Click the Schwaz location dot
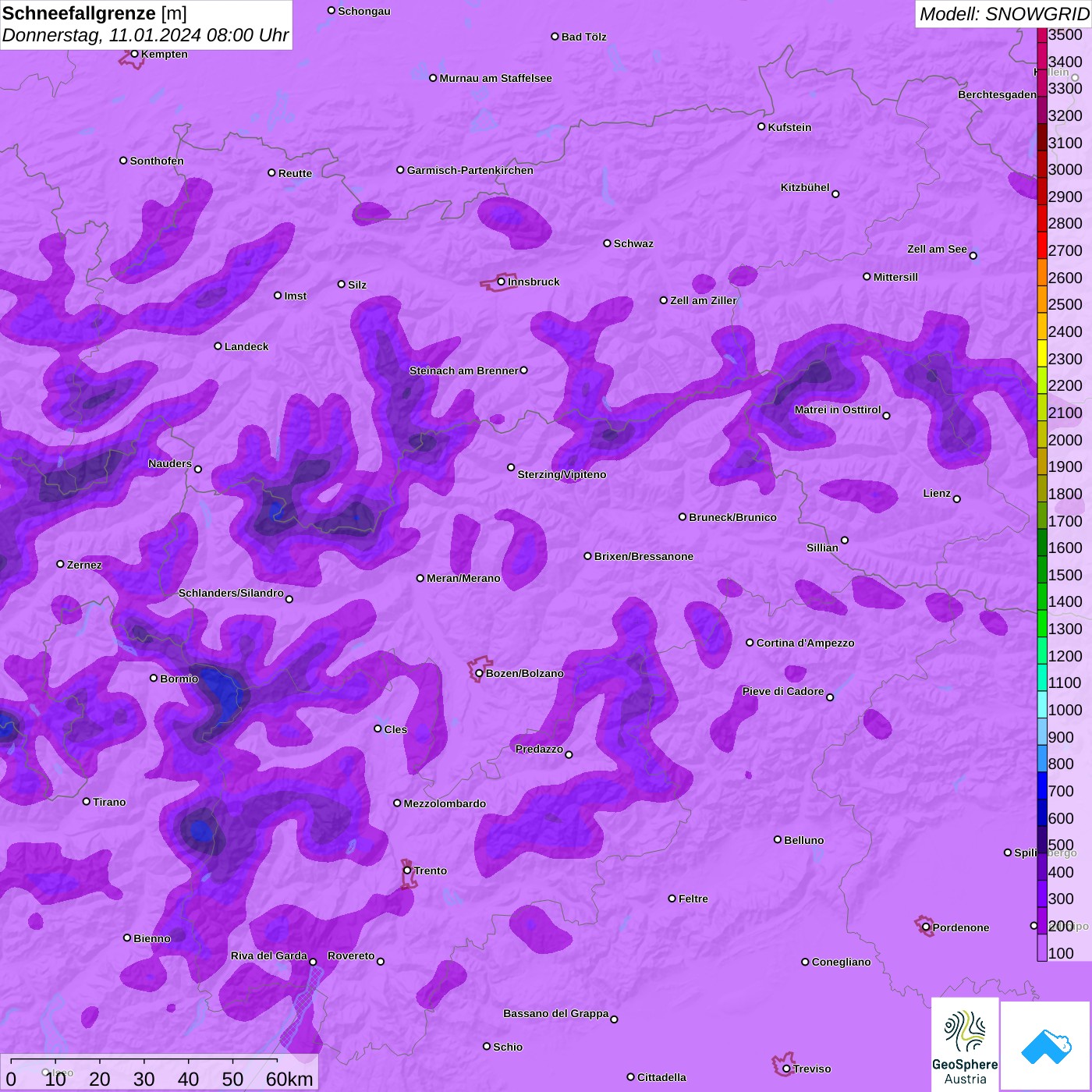This screenshot has width=1092, height=1092. pyautogui.click(x=607, y=243)
